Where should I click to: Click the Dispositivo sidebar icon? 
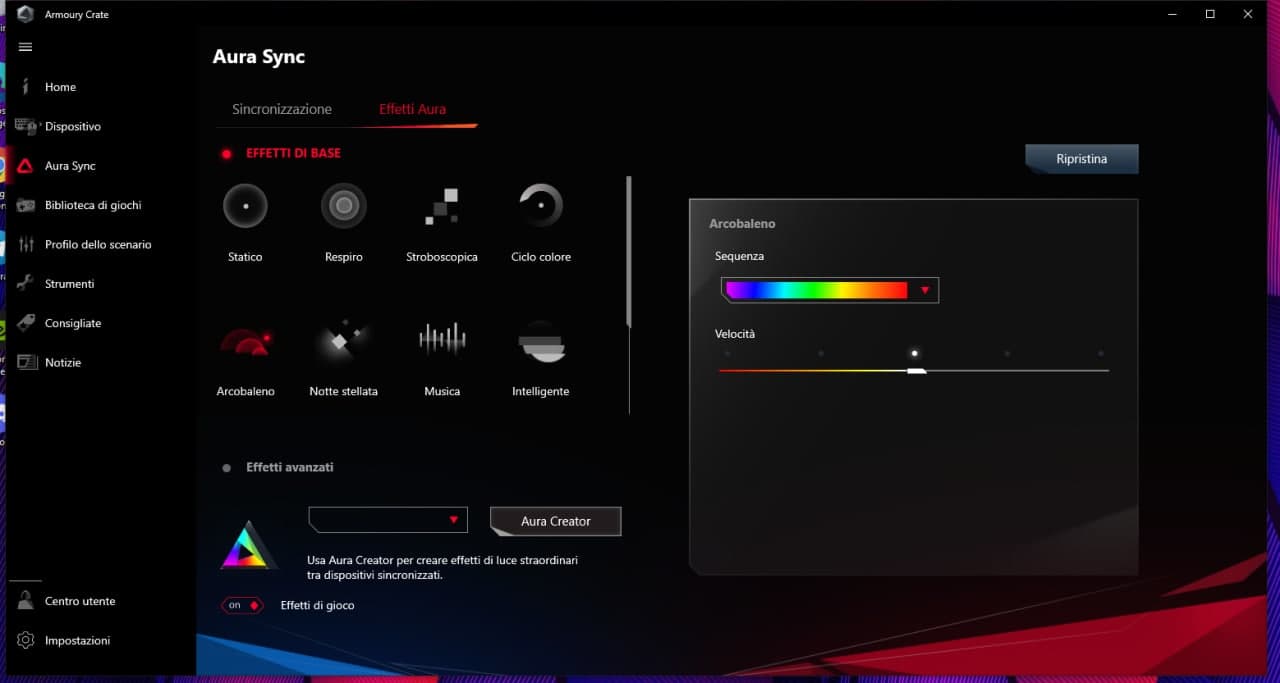(25, 126)
